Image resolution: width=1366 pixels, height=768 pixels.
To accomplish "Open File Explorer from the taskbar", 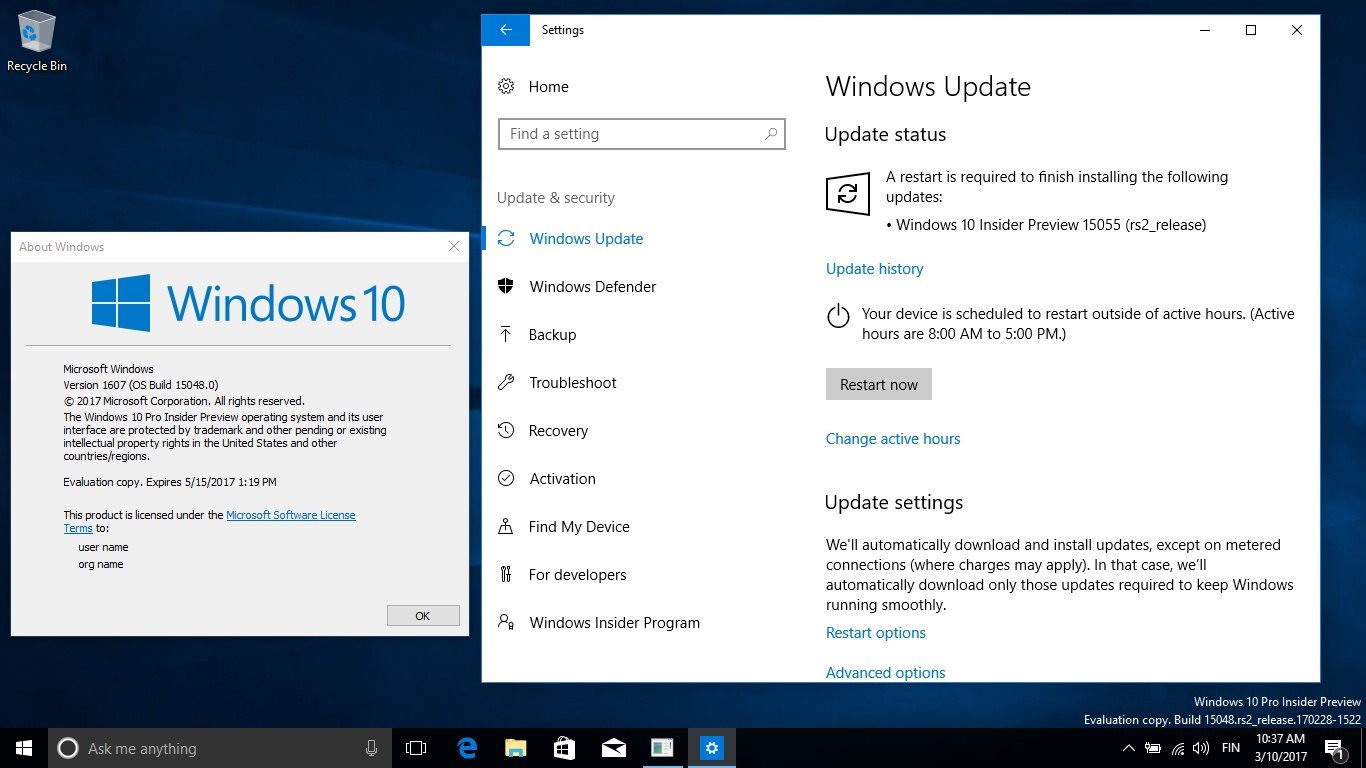I will click(515, 748).
